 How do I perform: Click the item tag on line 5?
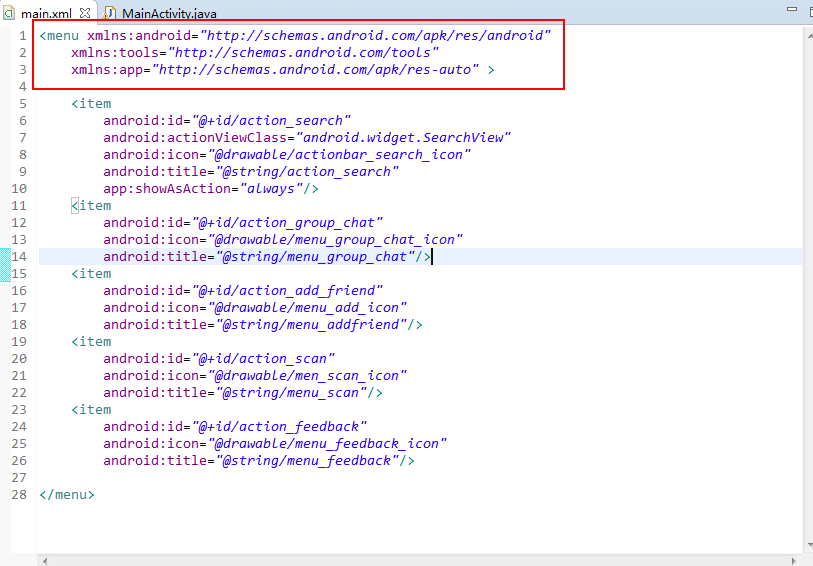(91, 104)
